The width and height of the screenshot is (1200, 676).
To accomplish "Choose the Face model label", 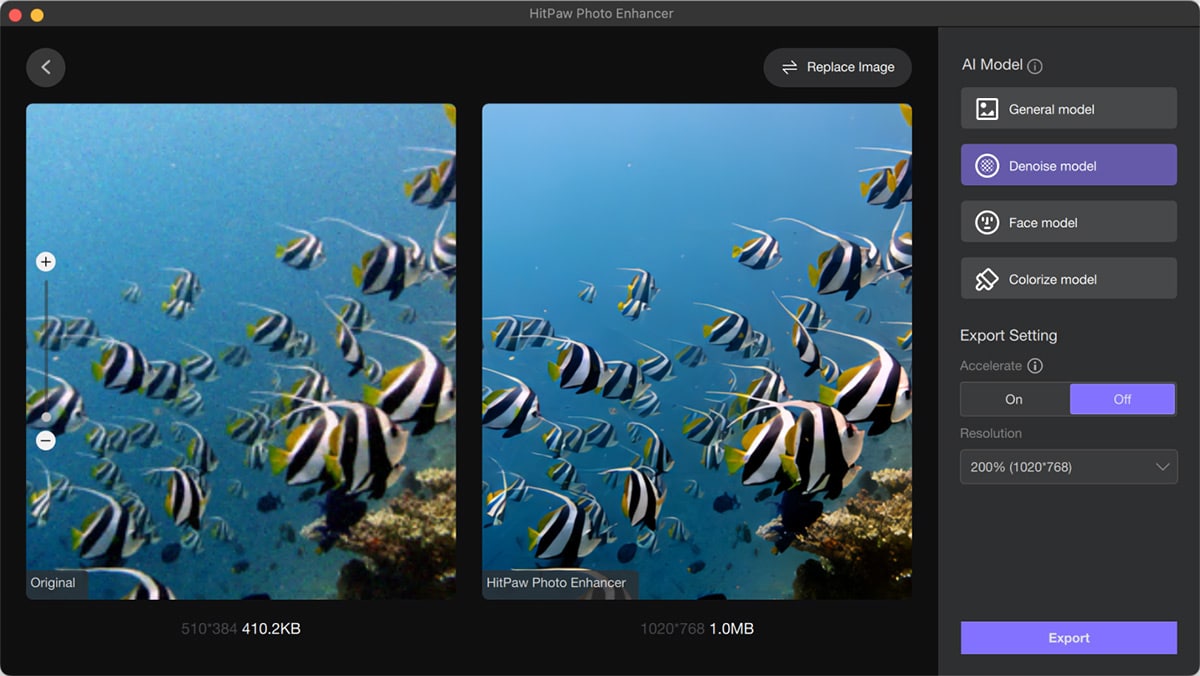I will [x=1043, y=223].
